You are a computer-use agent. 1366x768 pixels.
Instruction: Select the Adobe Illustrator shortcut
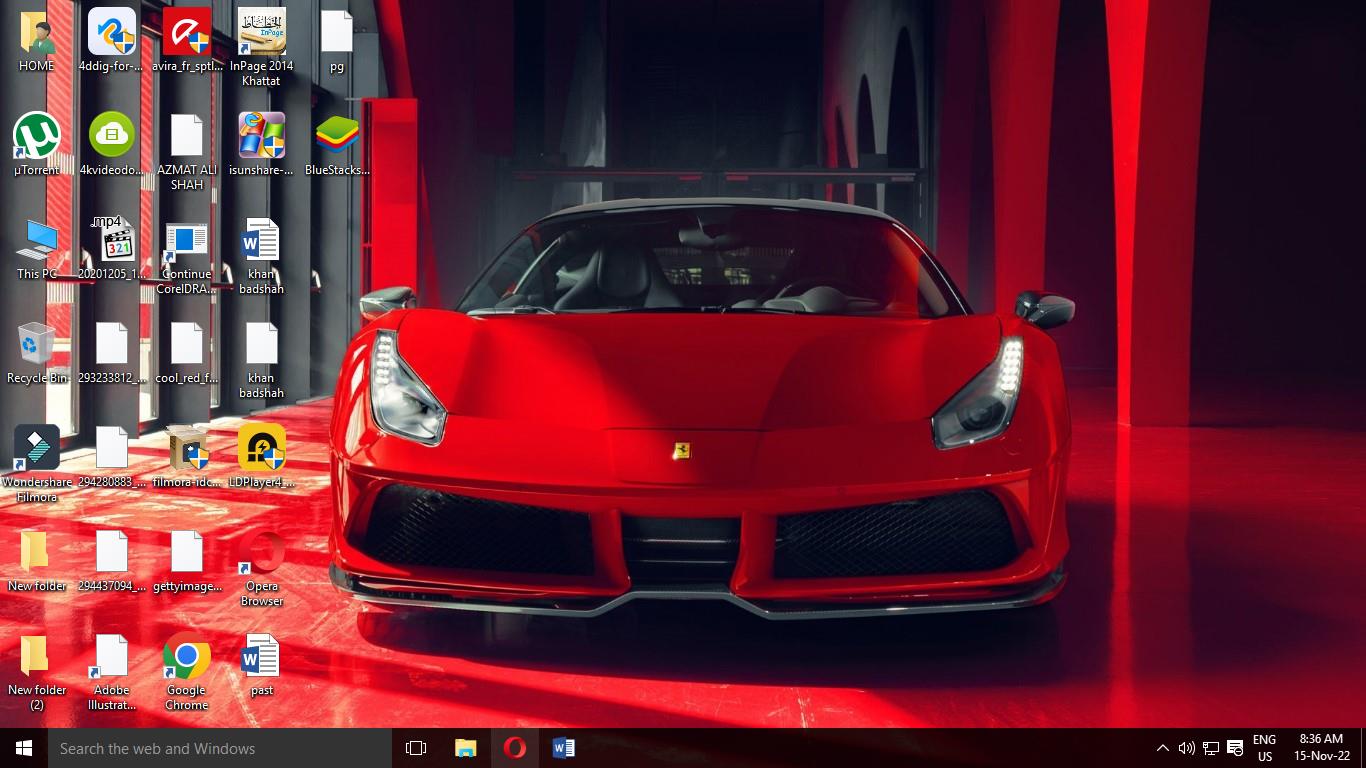tap(112, 658)
